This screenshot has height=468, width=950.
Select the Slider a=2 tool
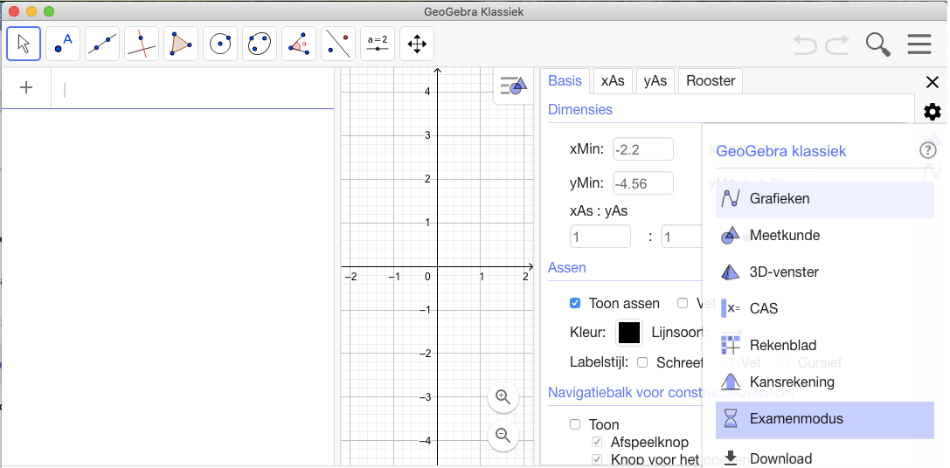click(x=378, y=44)
